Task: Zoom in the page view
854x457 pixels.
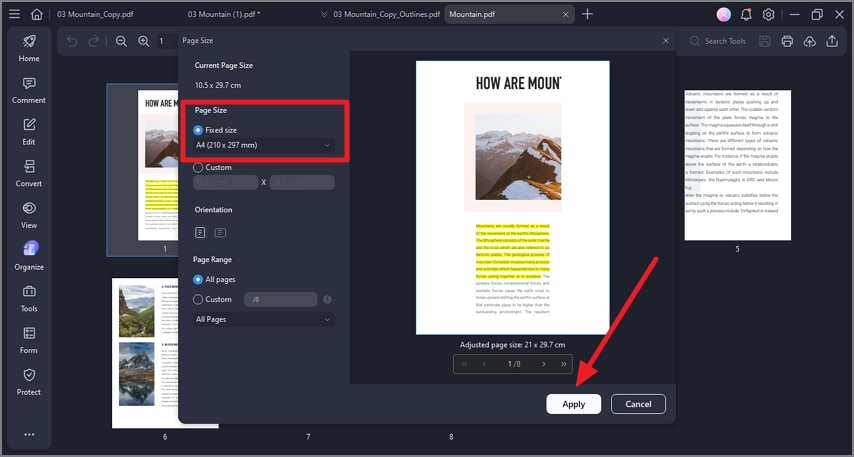Action: (x=143, y=41)
